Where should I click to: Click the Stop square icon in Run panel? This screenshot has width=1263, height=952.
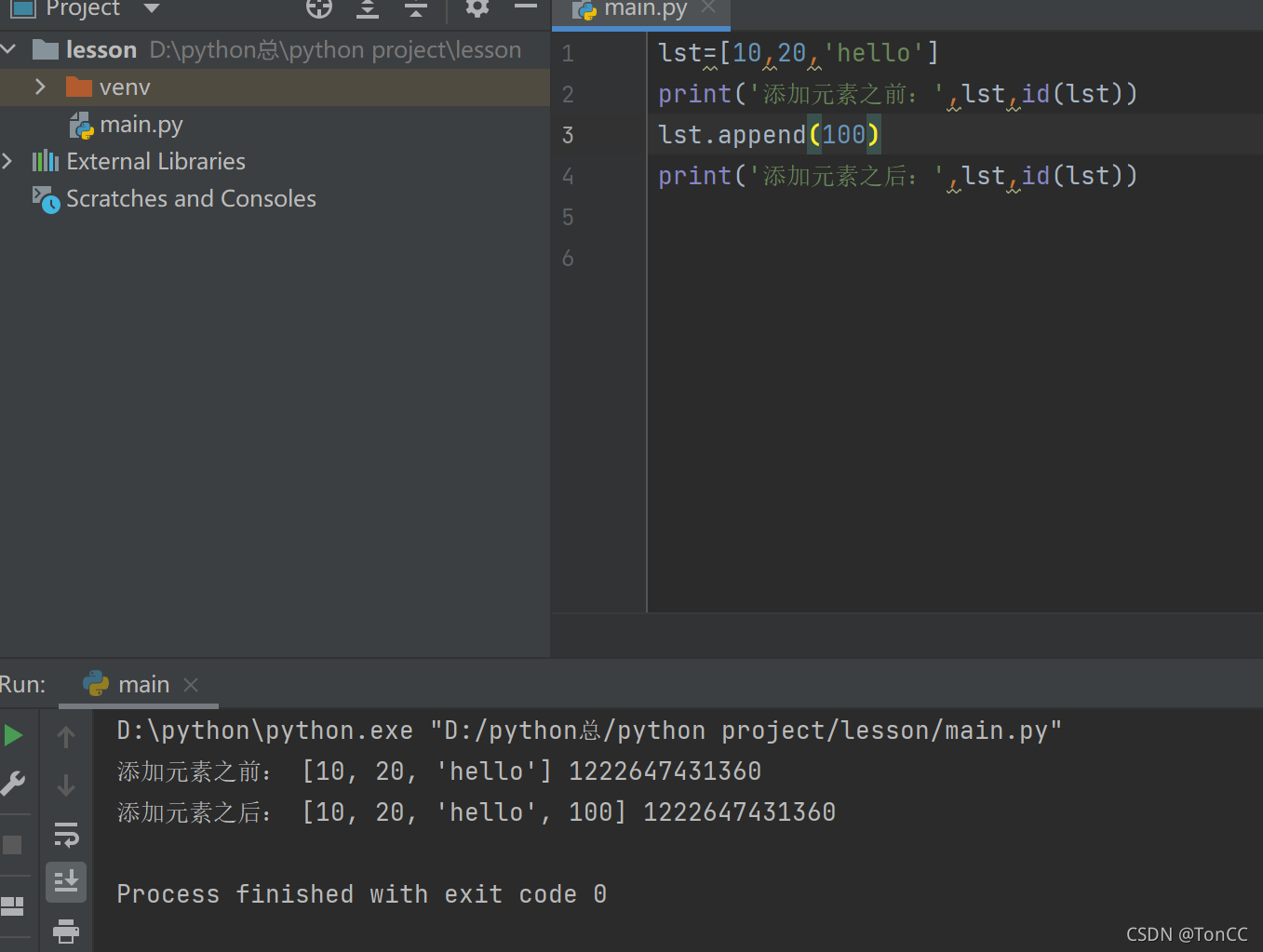click(12, 845)
